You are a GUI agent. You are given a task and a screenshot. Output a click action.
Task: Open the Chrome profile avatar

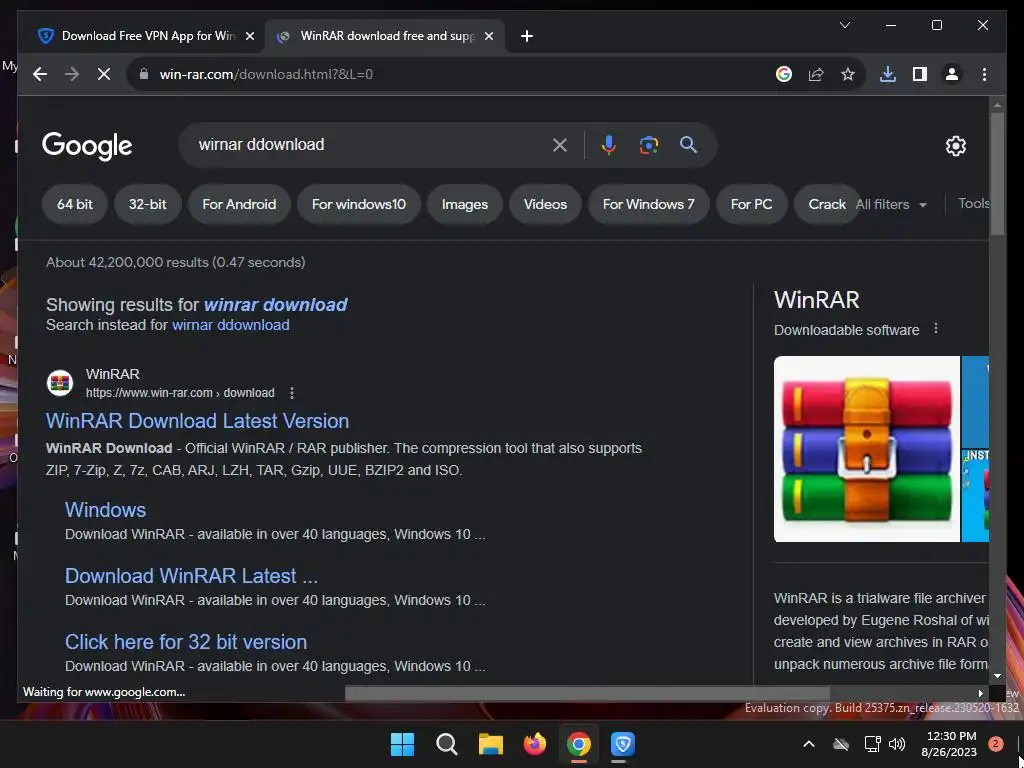point(952,74)
